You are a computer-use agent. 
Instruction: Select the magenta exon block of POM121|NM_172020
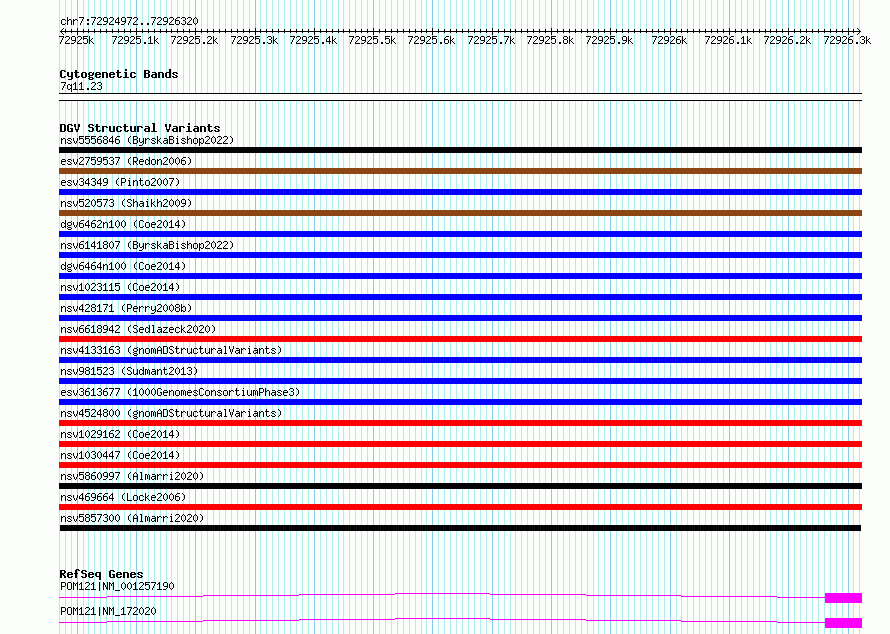[843, 623]
